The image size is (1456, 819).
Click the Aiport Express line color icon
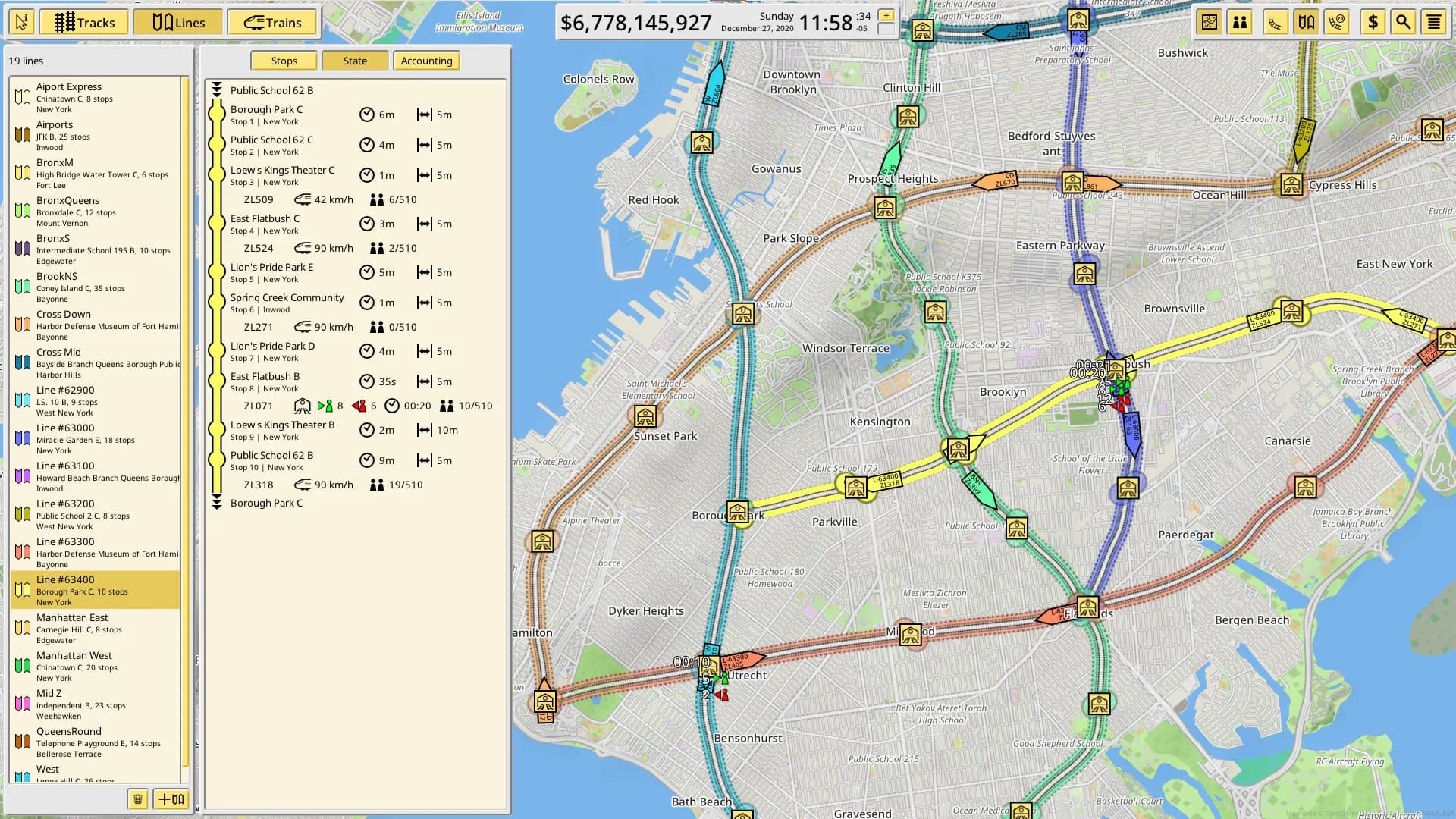point(23,97)
